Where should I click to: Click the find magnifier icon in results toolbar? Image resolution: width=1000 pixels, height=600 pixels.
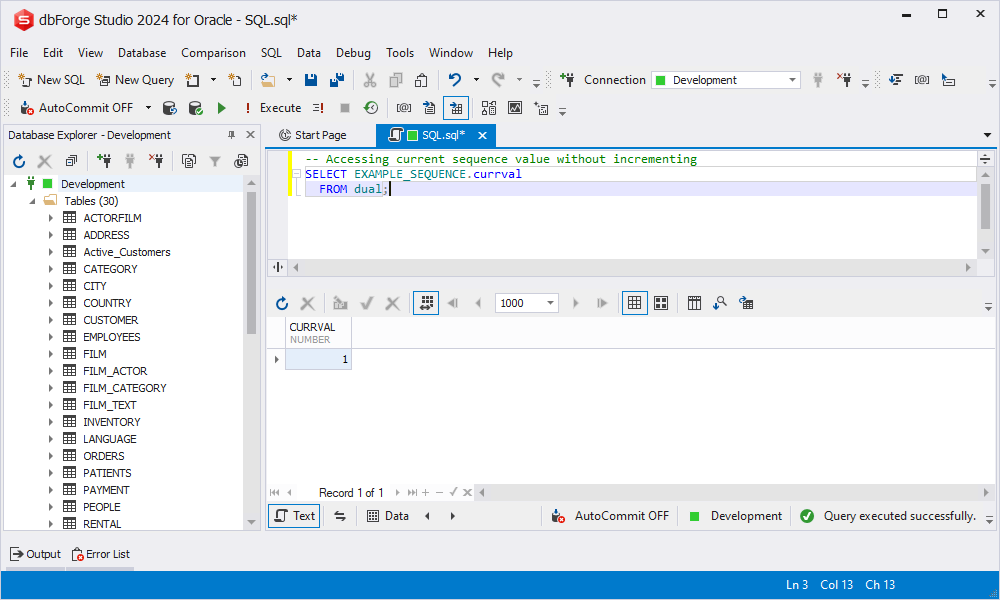720,303
